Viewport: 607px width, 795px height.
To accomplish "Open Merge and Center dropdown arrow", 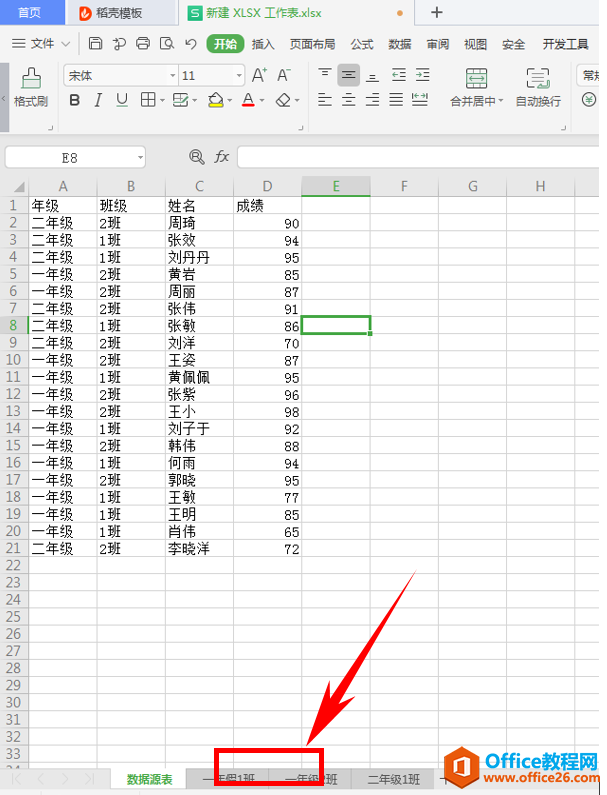I will (x=501, y=101).
